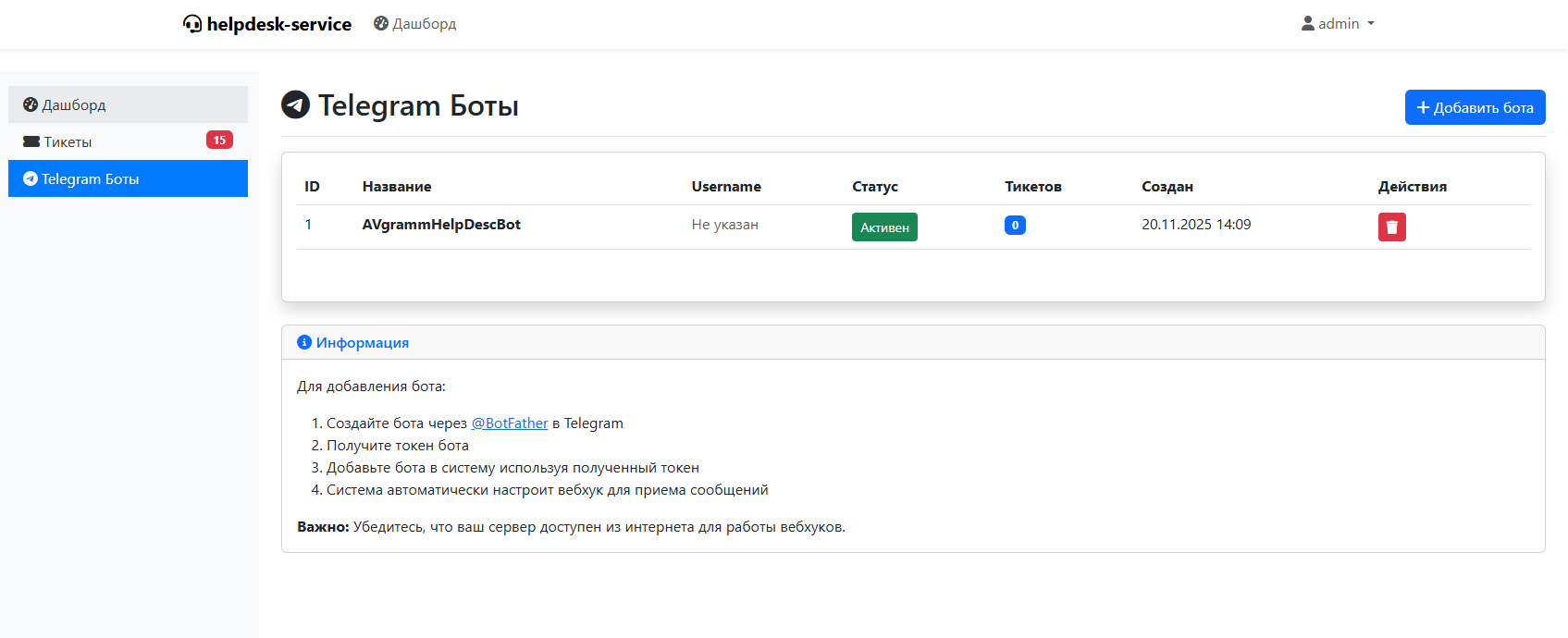This screenshot has width=1568, height=638.
Task: Select Telegram Боты sidebar item
Action: pos(91,178)
